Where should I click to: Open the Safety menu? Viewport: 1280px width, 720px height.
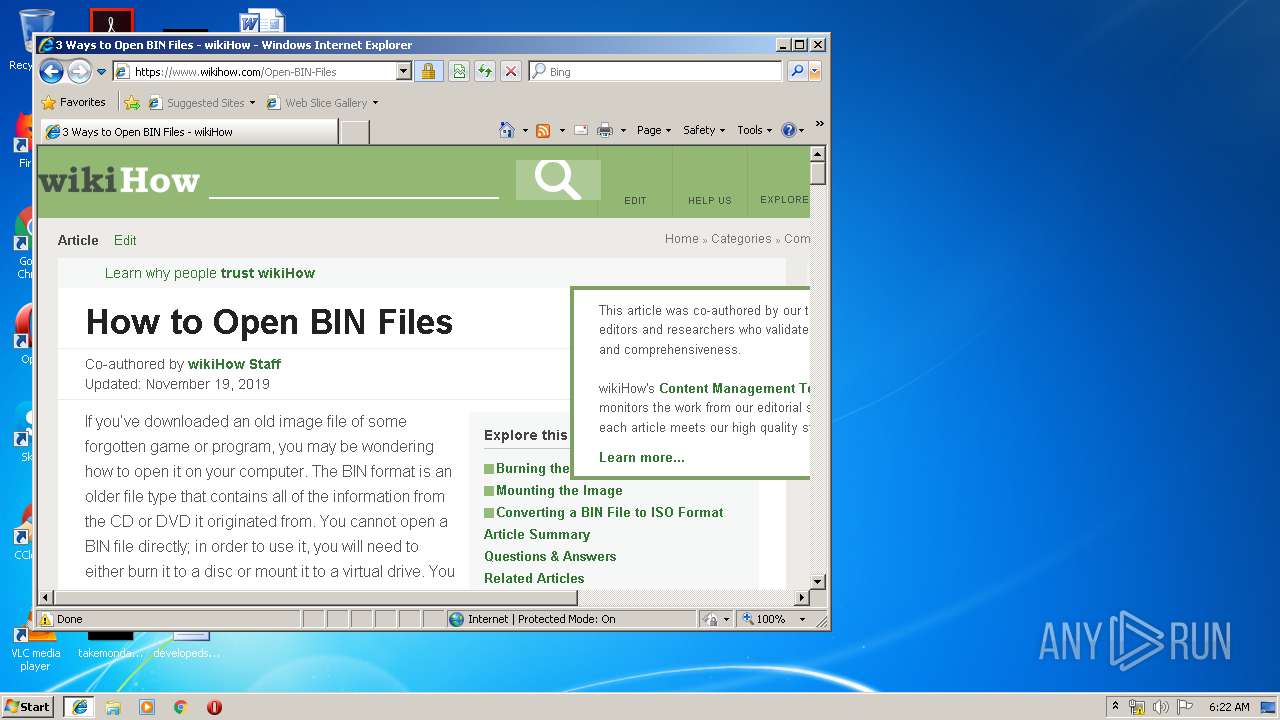coord(704,130)
